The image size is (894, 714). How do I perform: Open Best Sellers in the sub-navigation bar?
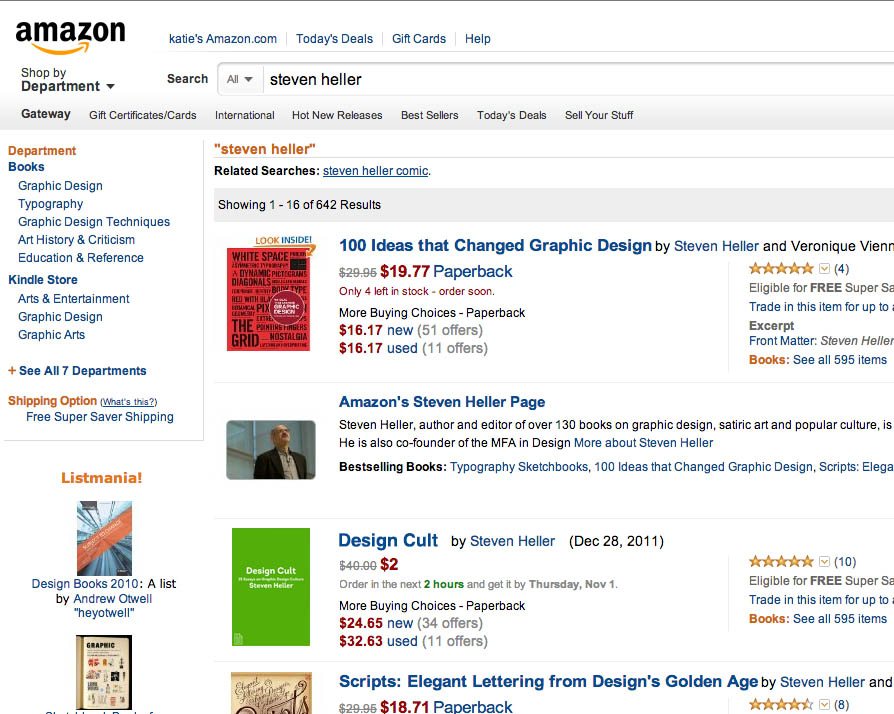(430, 115)
